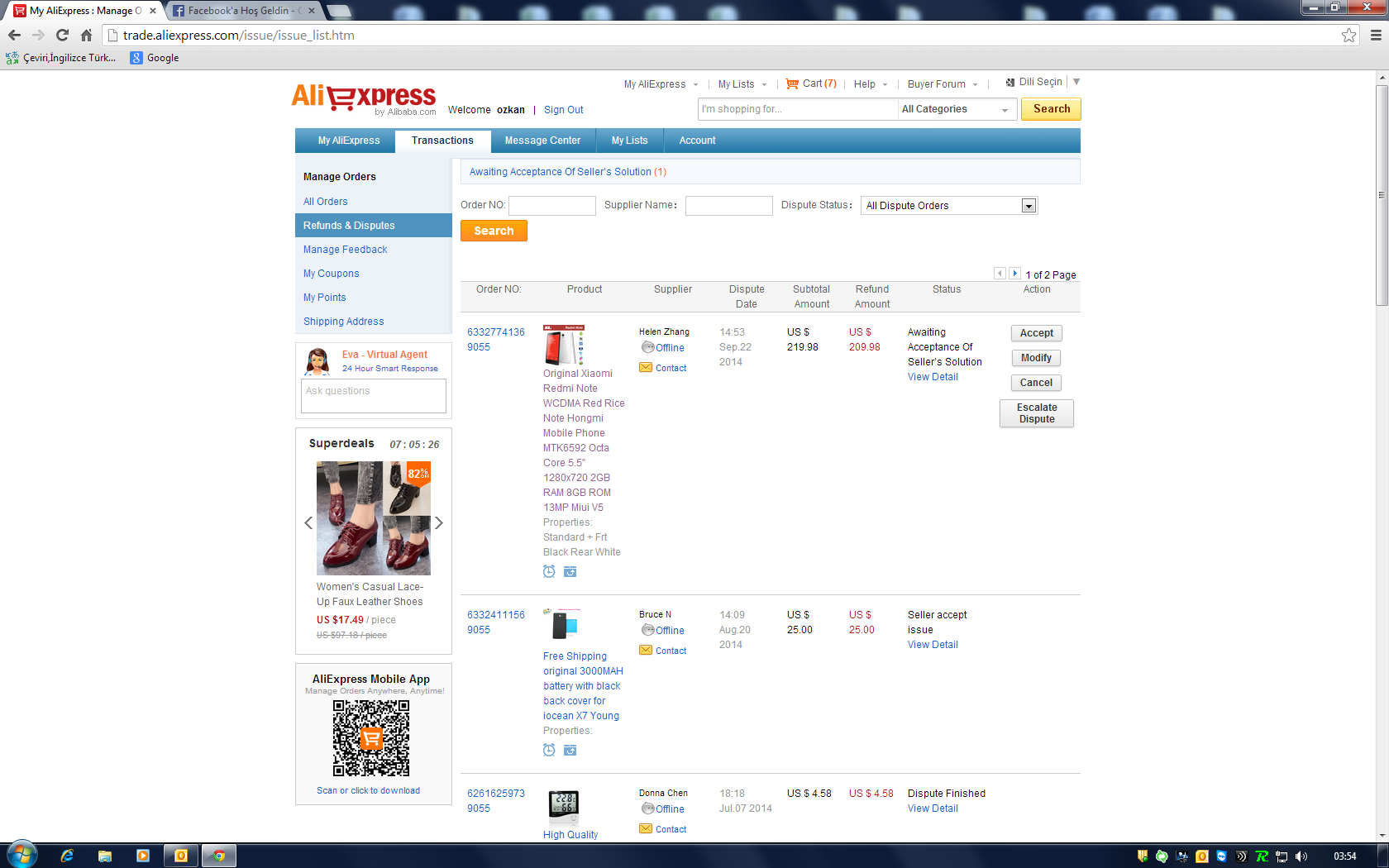Image resolution: width=1389 pixels, height=868 pixels.
Task: Open All Orders in sidebar
Action: pos(325,202)
